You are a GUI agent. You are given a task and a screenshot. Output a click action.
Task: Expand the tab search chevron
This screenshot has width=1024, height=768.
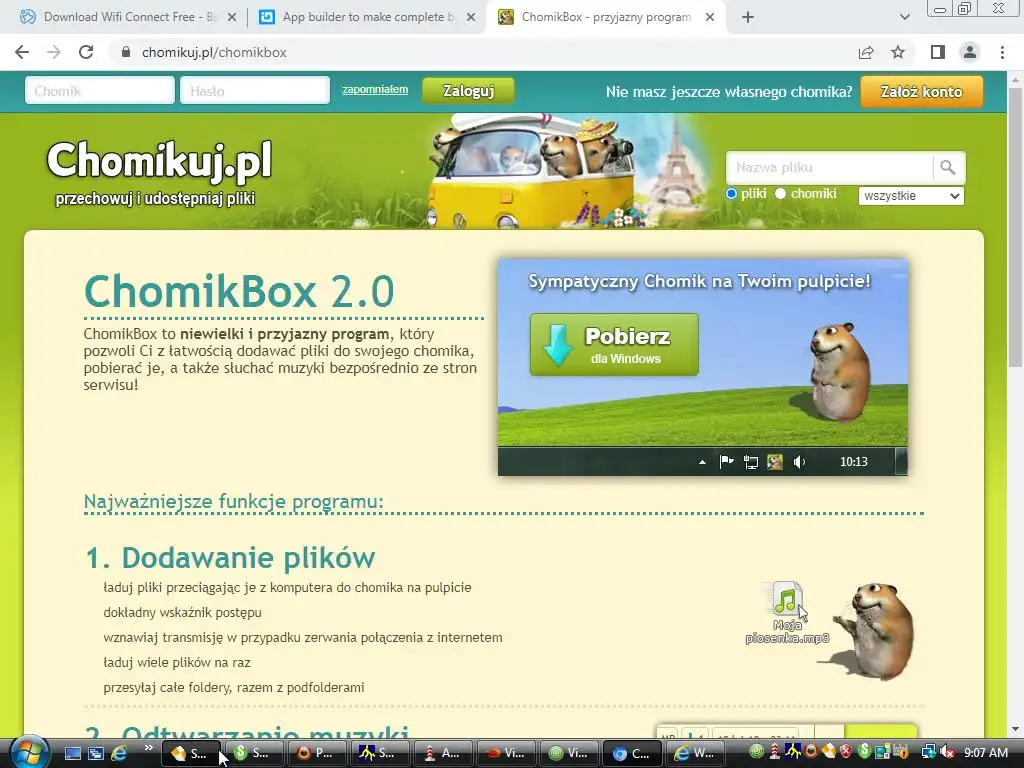pos(904,18)
